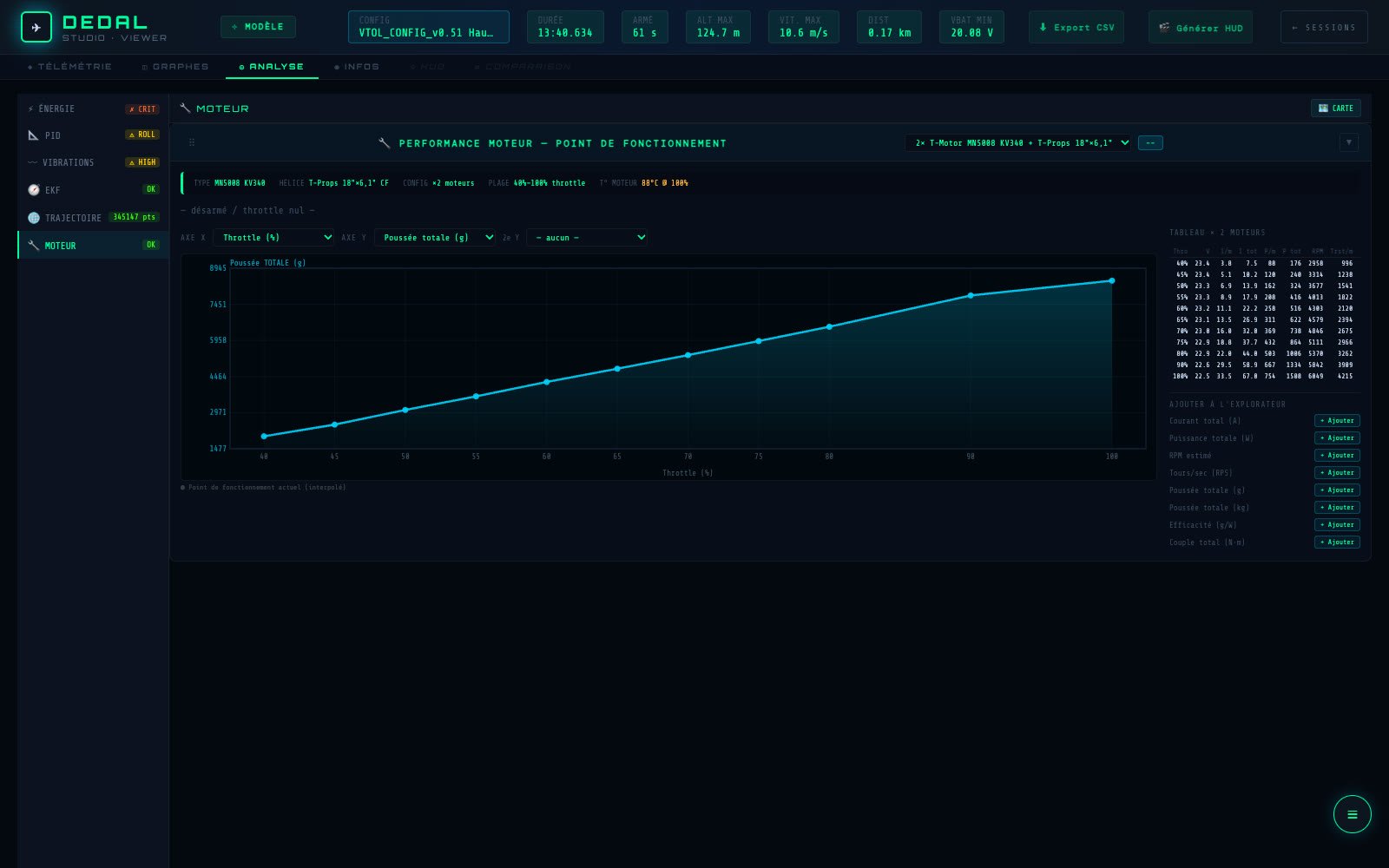Click Export CSV button
This screenshot has height=868, width=1389.
coord(1076,27)
